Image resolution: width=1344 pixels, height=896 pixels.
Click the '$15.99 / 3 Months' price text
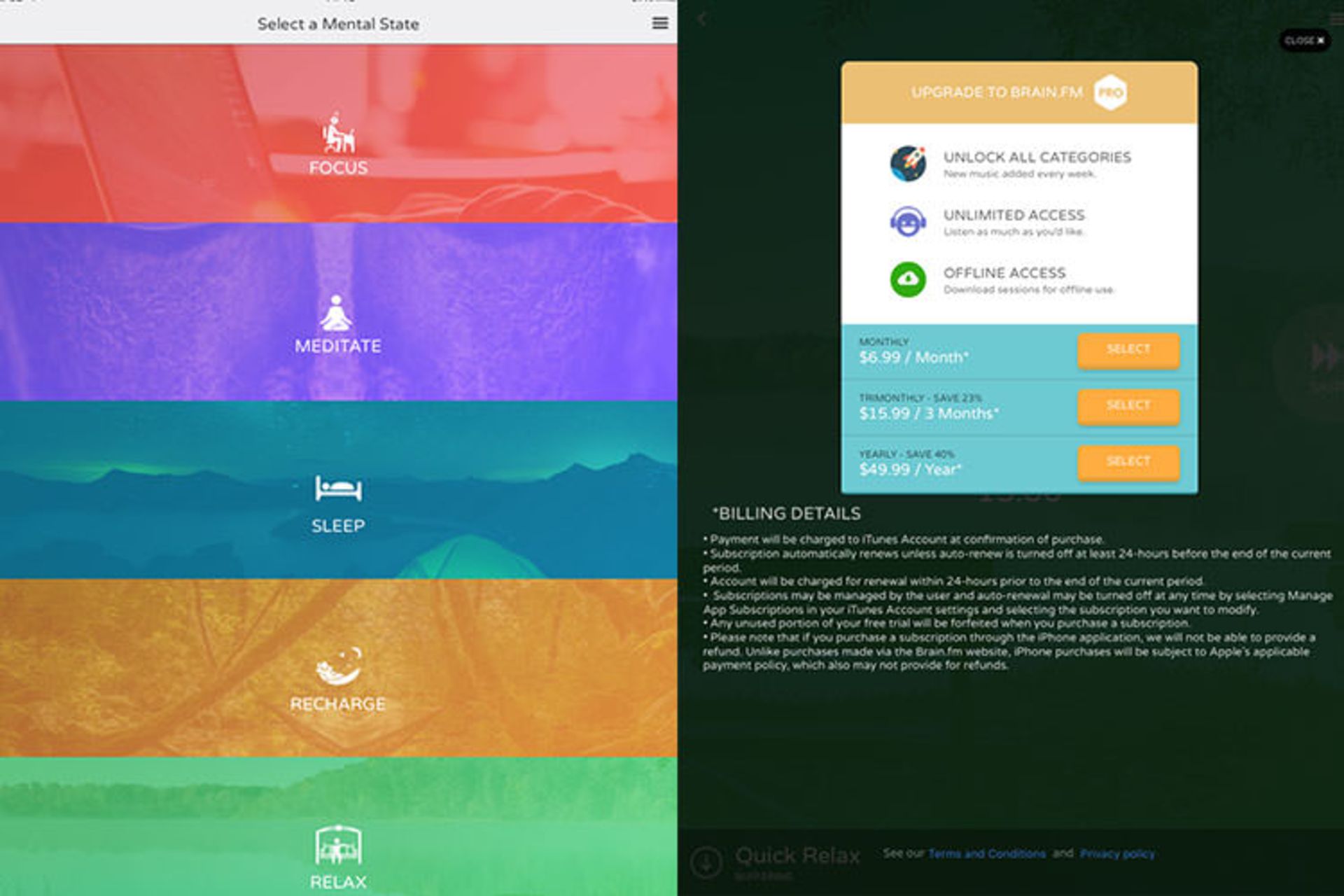click(x=929, y=414)
